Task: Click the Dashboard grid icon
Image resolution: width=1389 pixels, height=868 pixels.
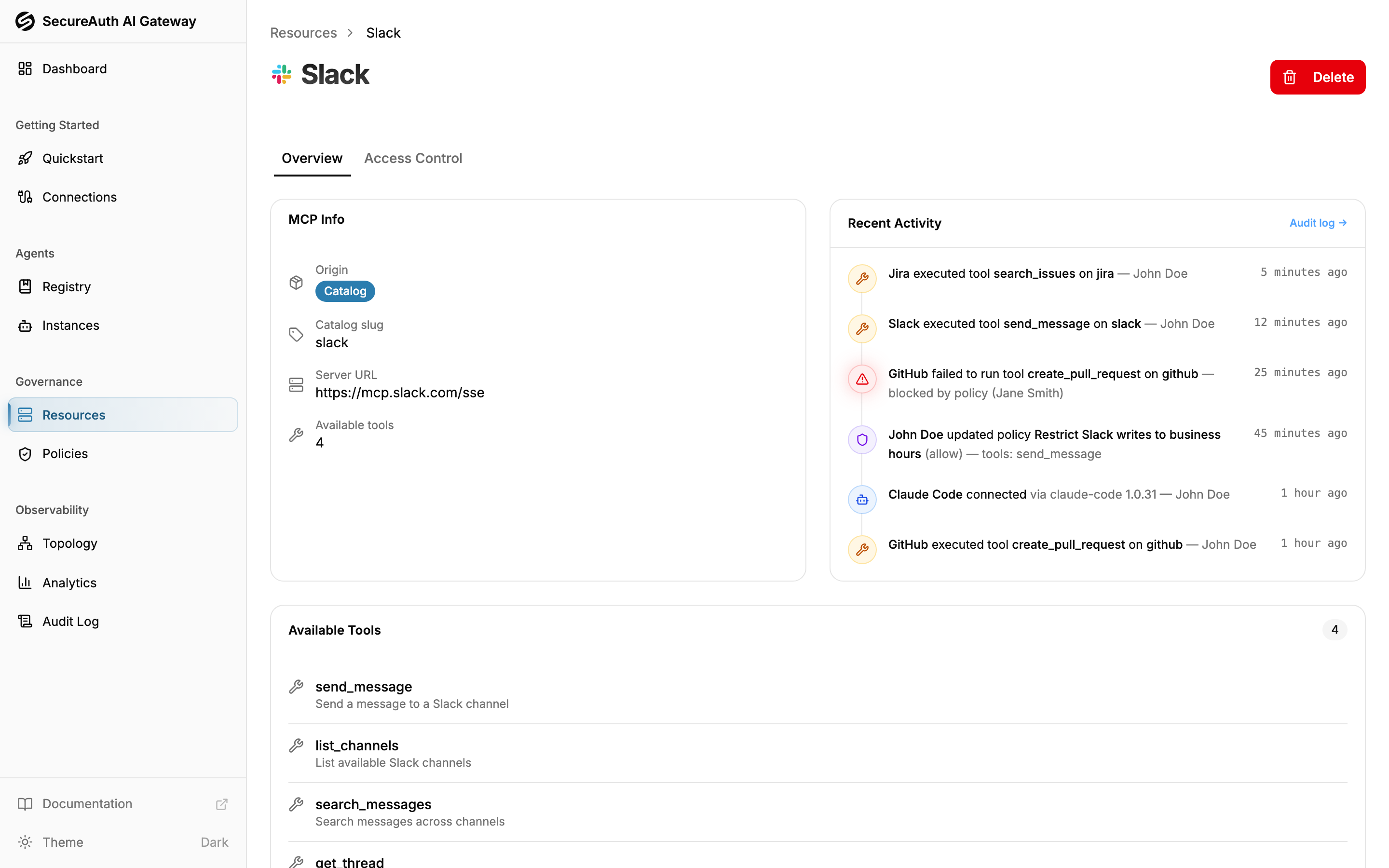Action: pos(25,69)
